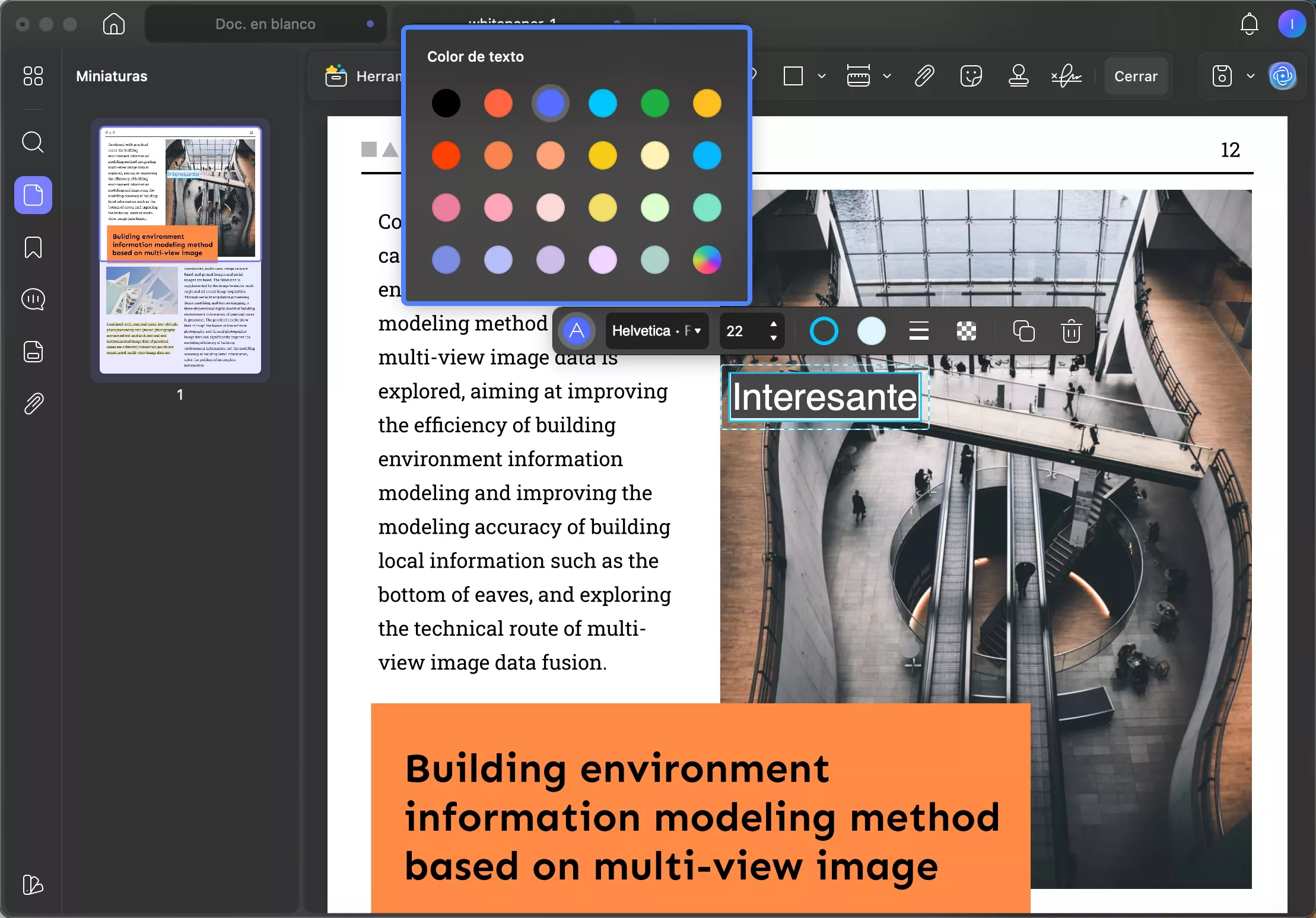Expand the measurement tool dropdown arrow
Screen dimensions: 1316x918
(x=887, y=76)
